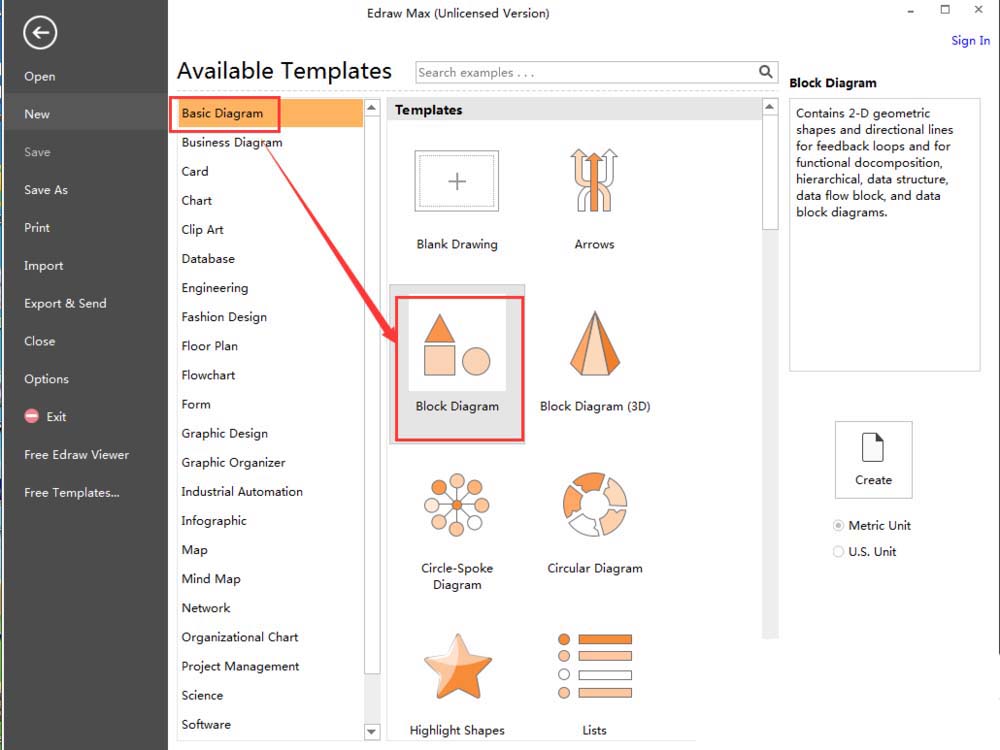Click the search magnifier icon
1000x750 pixels.
click(765, 71)
